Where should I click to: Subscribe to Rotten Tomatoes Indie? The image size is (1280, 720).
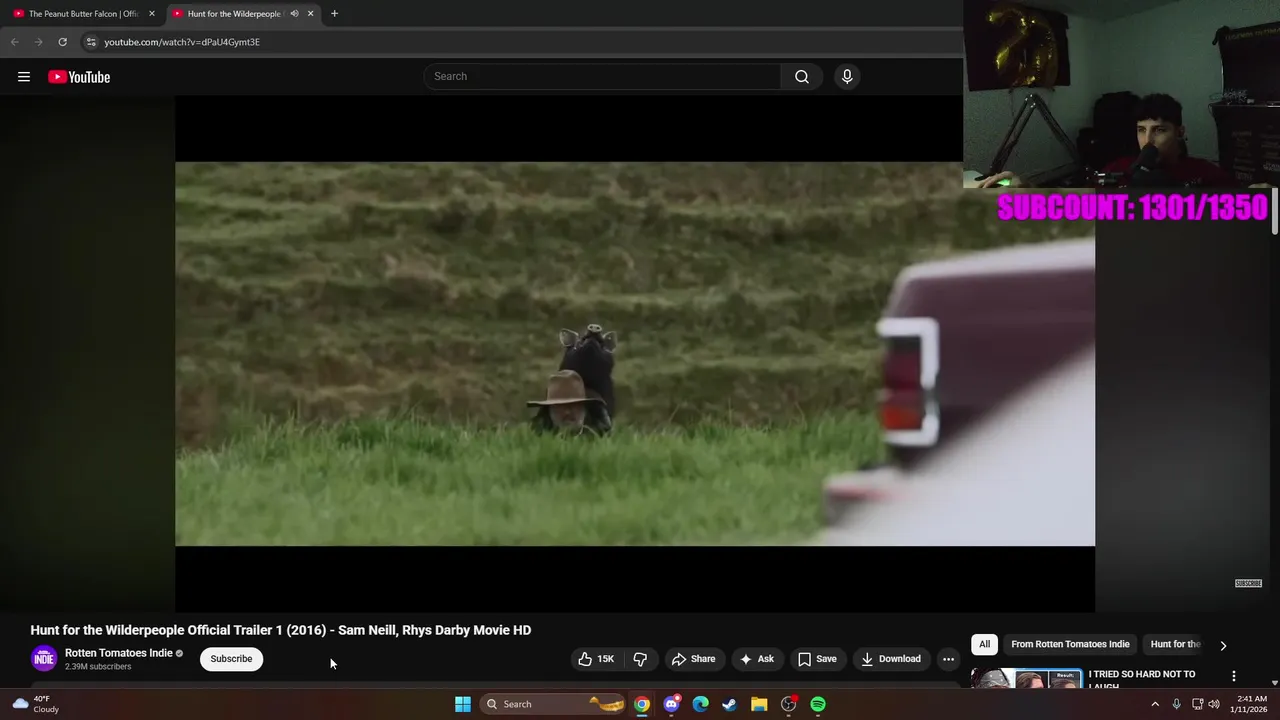tap(231, 659)
